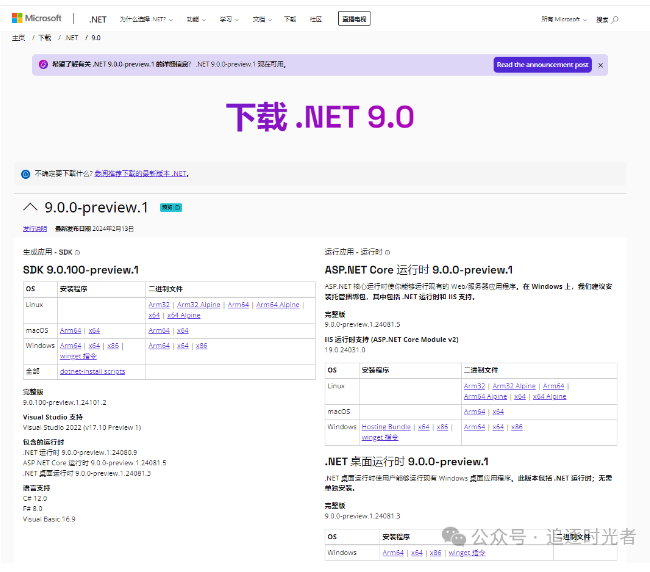Select the Visual Studio 2022 (v17.10 Preview 1) text

82,428
